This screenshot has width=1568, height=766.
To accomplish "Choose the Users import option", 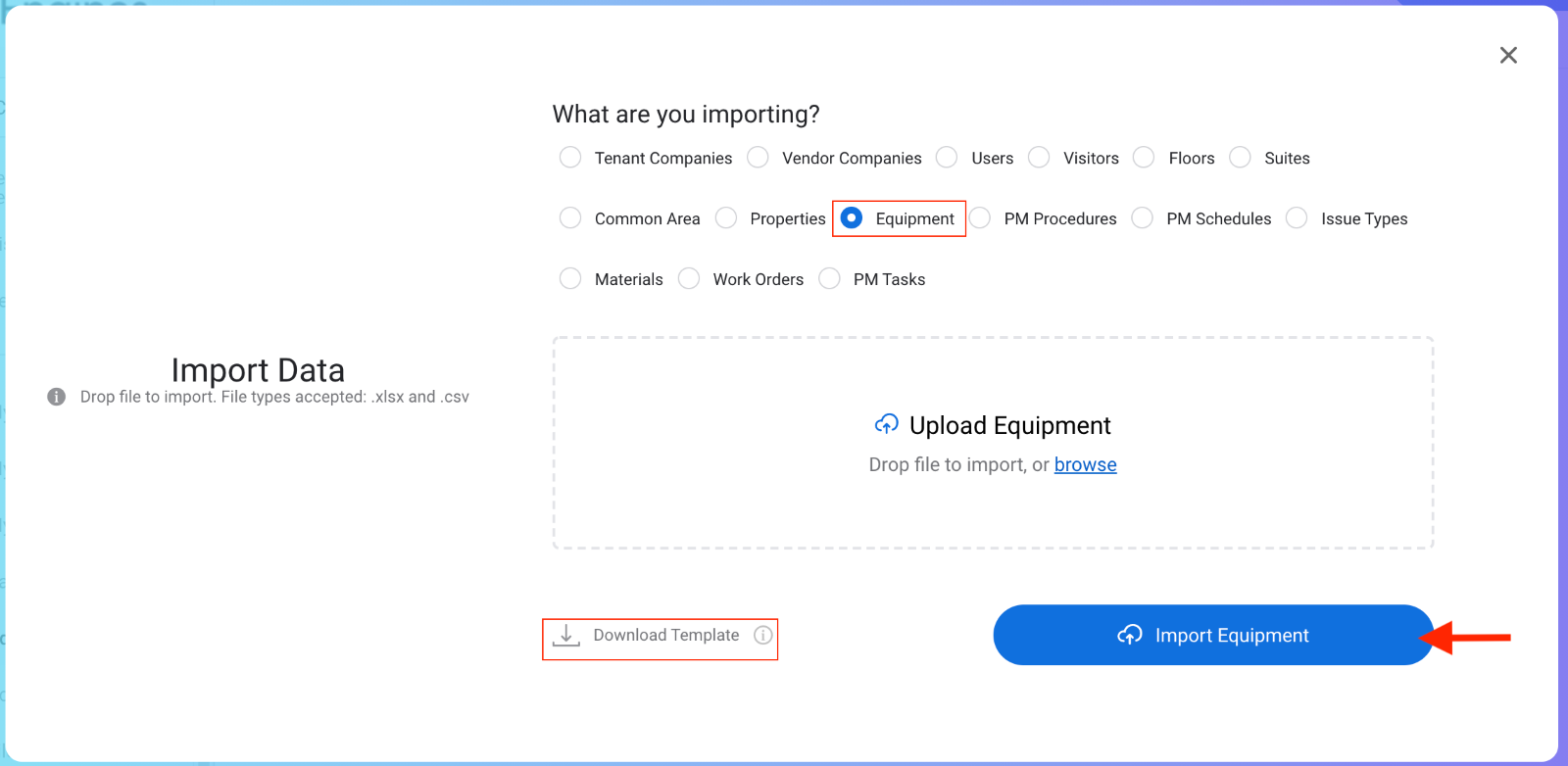I will coord(947,158).
